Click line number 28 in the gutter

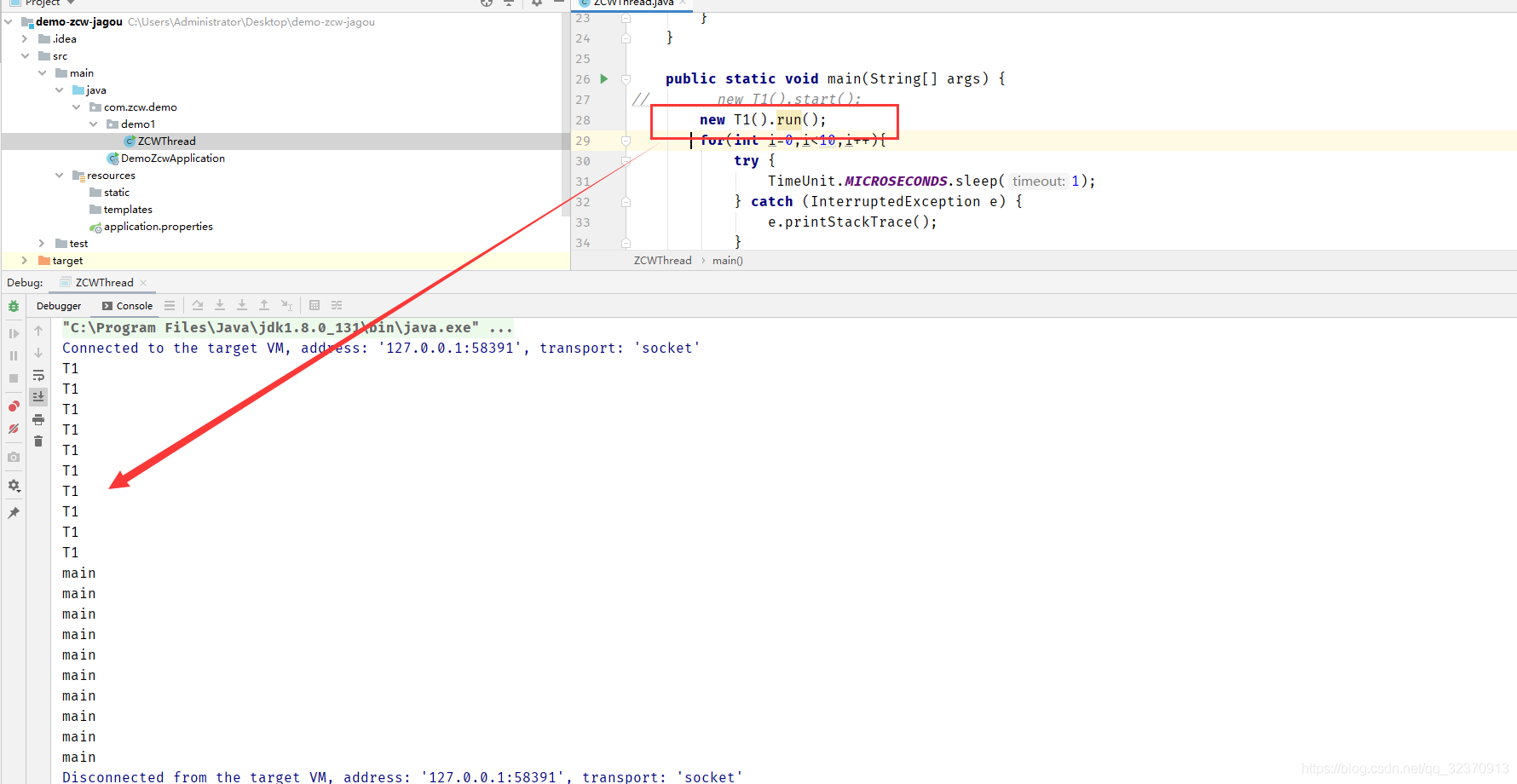click(583, 120)
